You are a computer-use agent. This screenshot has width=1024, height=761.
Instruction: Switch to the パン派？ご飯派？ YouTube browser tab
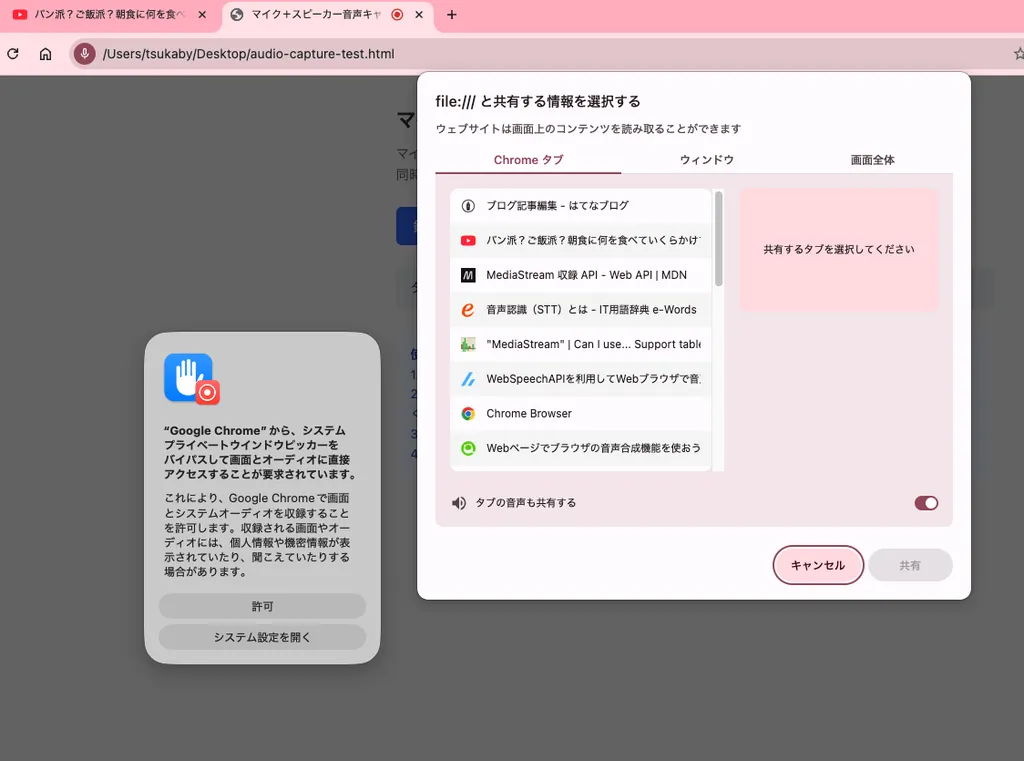(110, 15)
